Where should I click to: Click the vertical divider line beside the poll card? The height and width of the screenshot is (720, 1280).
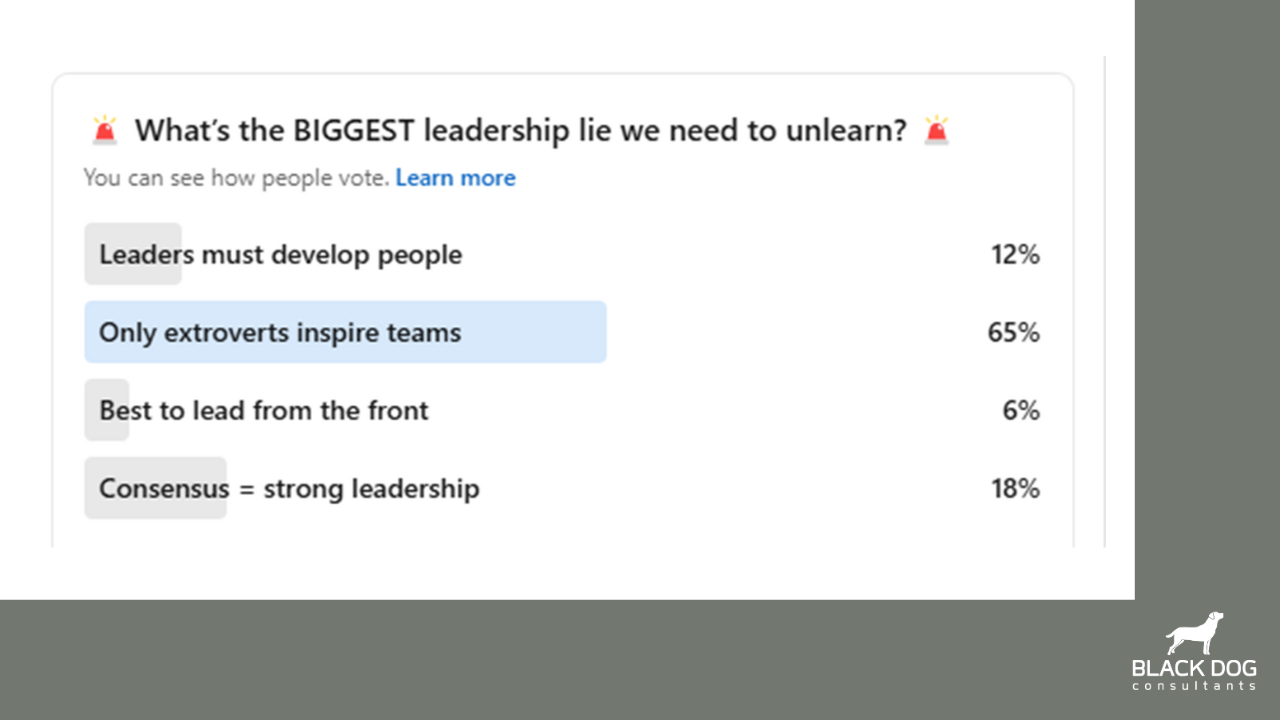[1105, 300]
